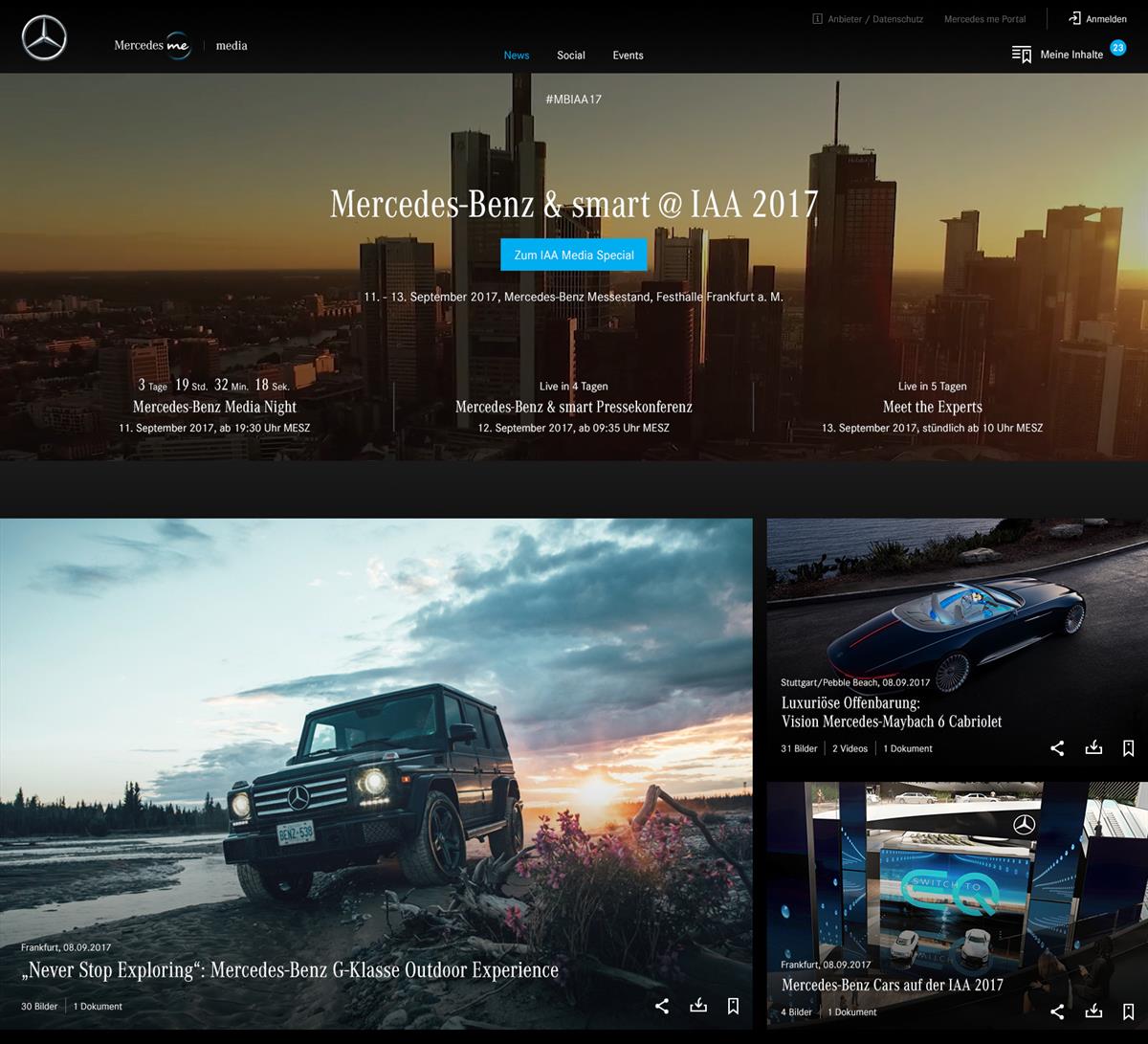Viewport: 1148px width, 1044px height.
Task: Open the Events tab
Action: 628,56
